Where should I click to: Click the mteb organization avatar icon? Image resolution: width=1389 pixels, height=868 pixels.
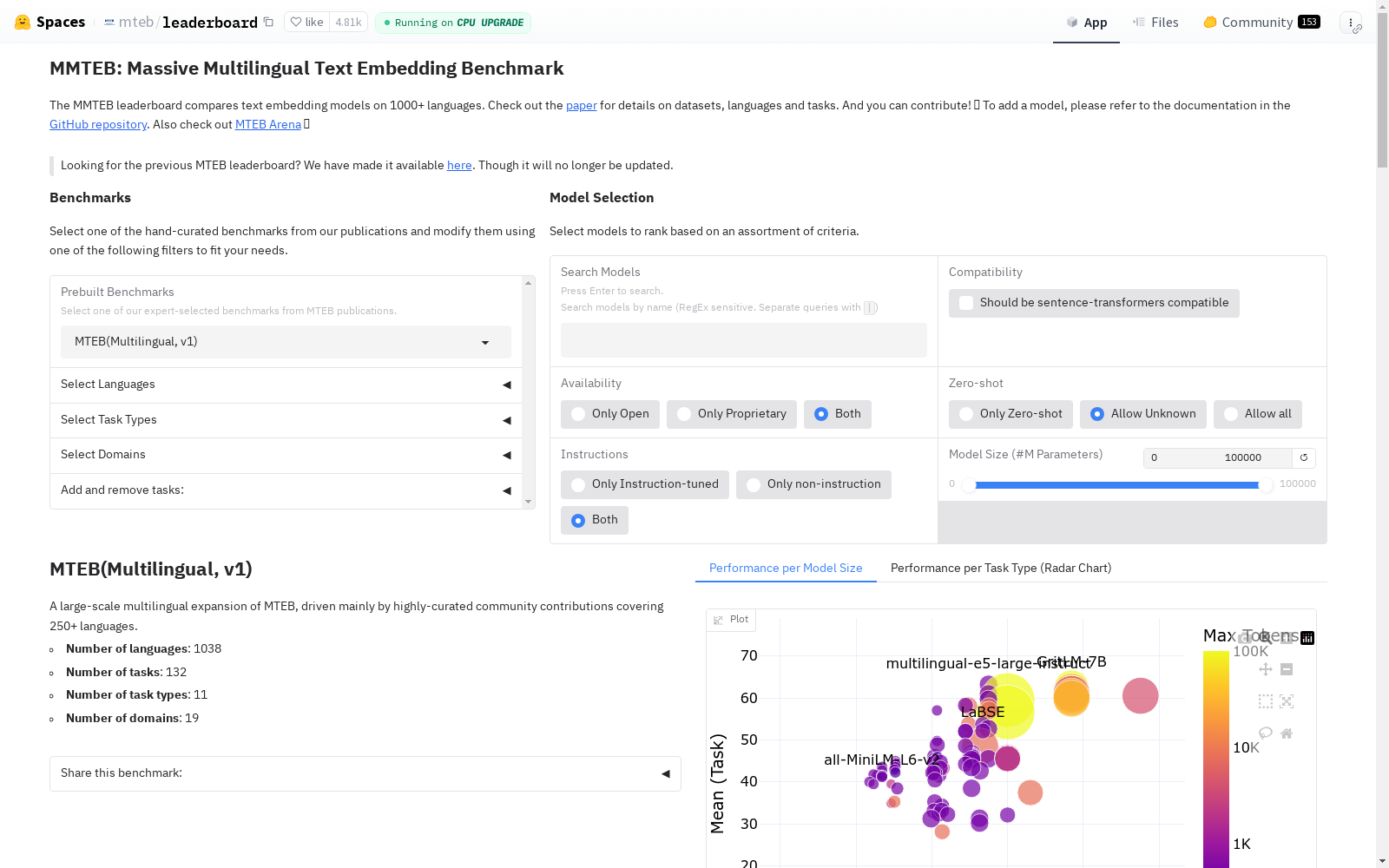(109, 23)
